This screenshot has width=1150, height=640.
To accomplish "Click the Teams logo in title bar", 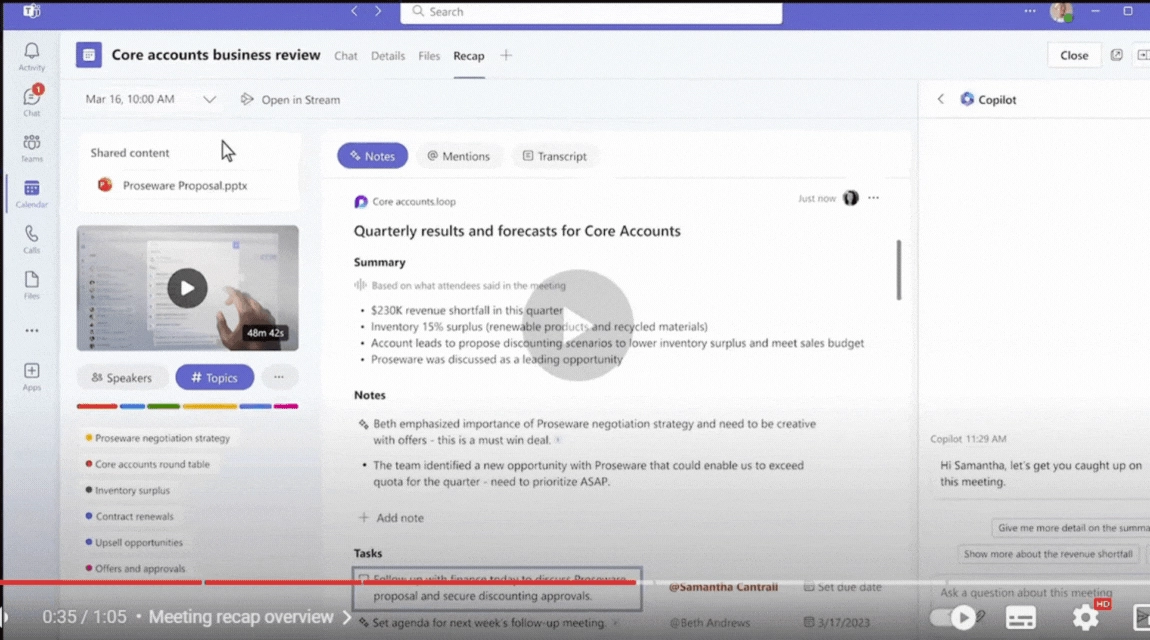I will [32, 11].
